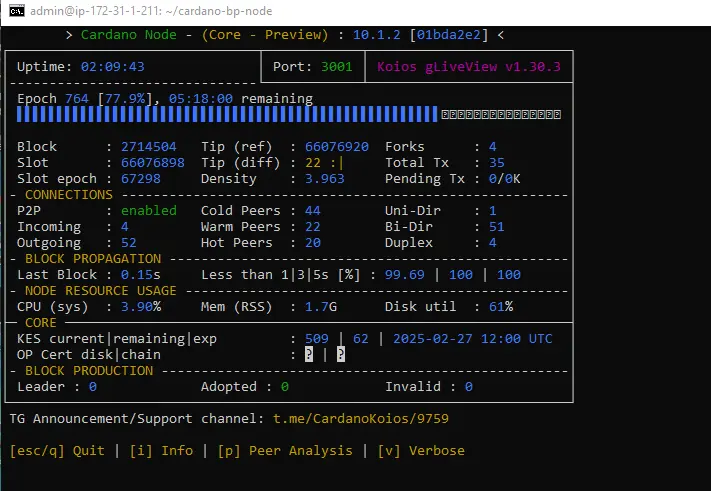Click the second OP Cert question mark box

pos(341,354)
